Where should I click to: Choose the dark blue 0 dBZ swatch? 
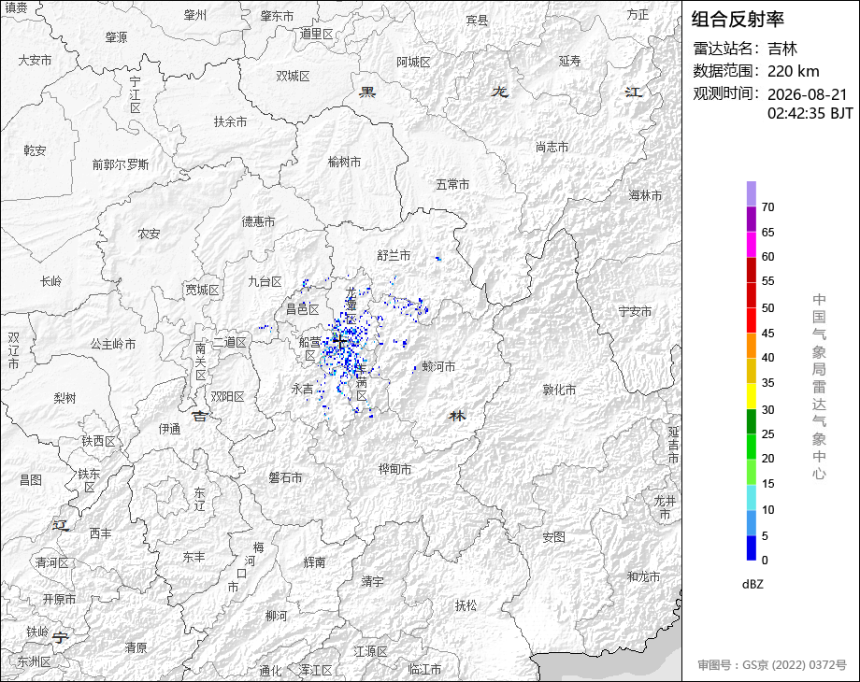point(751,548)
